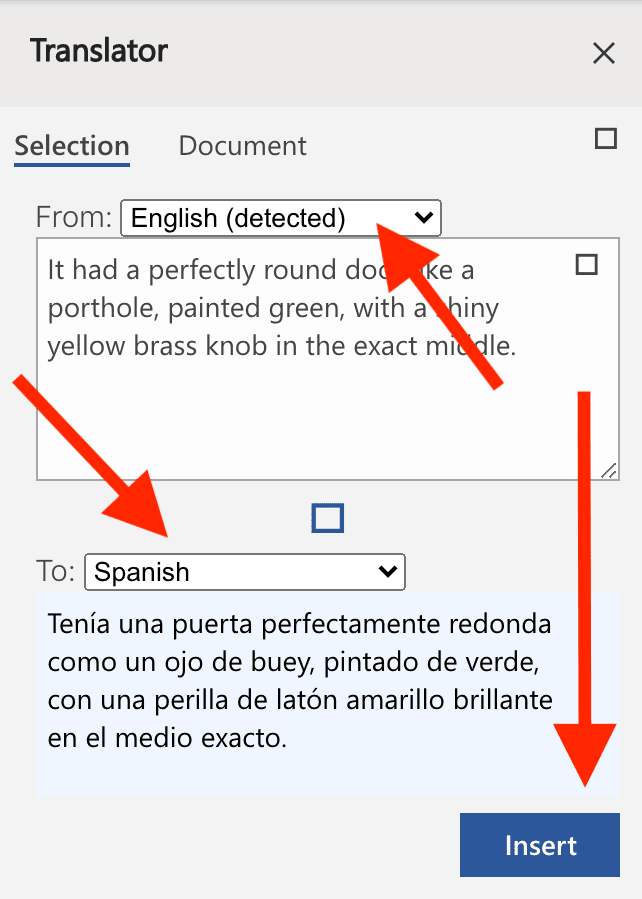Click the small square near the panel's top right
Screen dimensions: 642x899
tap(605, 139)
